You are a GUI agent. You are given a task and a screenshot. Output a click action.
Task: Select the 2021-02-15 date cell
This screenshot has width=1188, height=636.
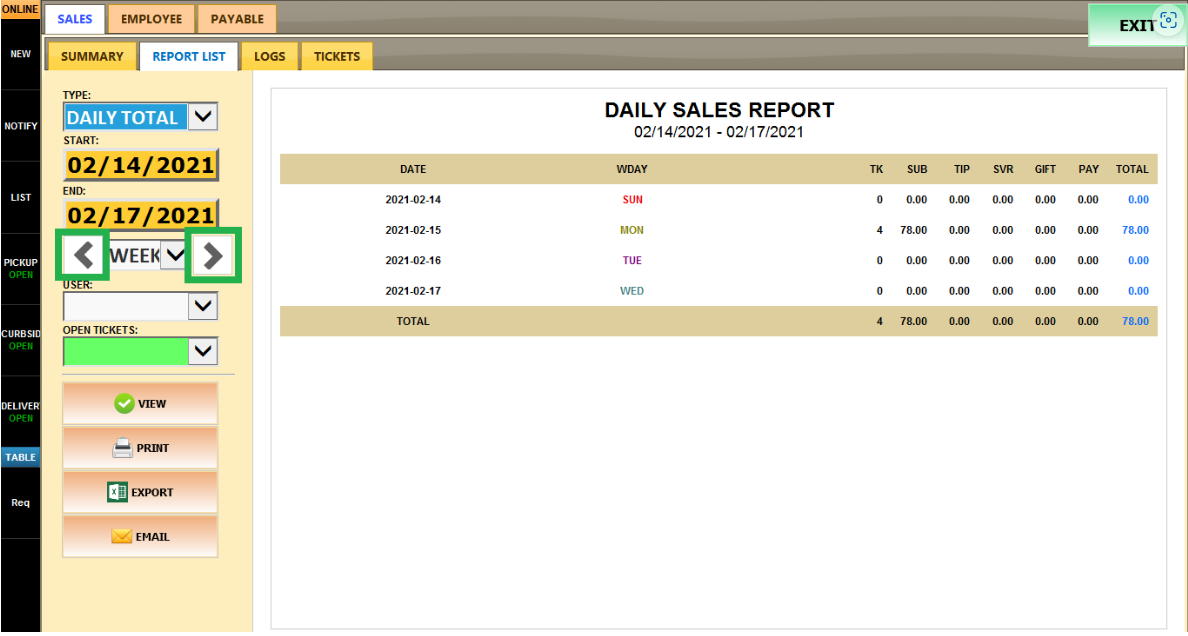click(413, 230)
